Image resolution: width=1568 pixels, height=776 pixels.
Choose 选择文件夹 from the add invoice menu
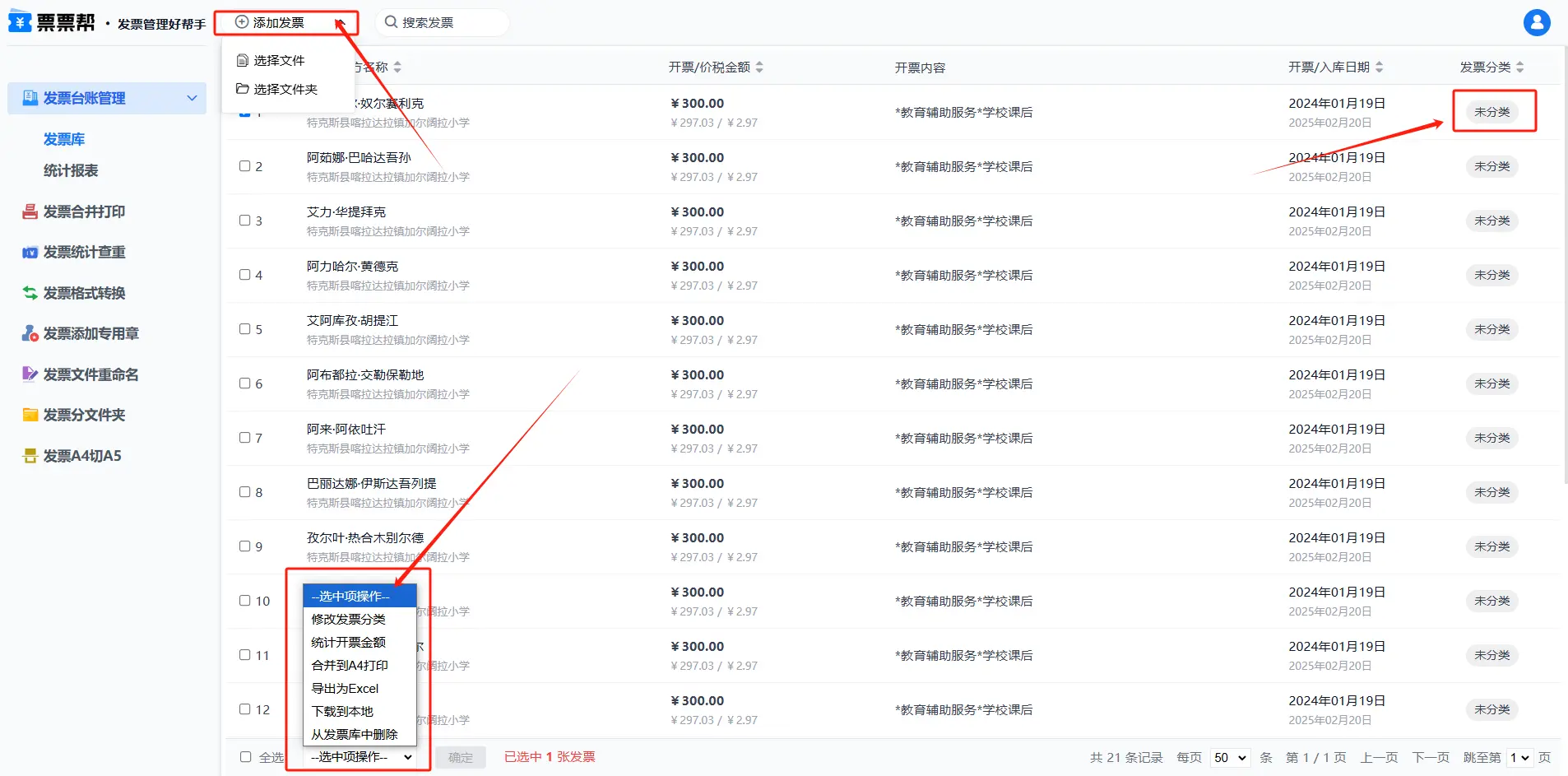pos(285,89)
